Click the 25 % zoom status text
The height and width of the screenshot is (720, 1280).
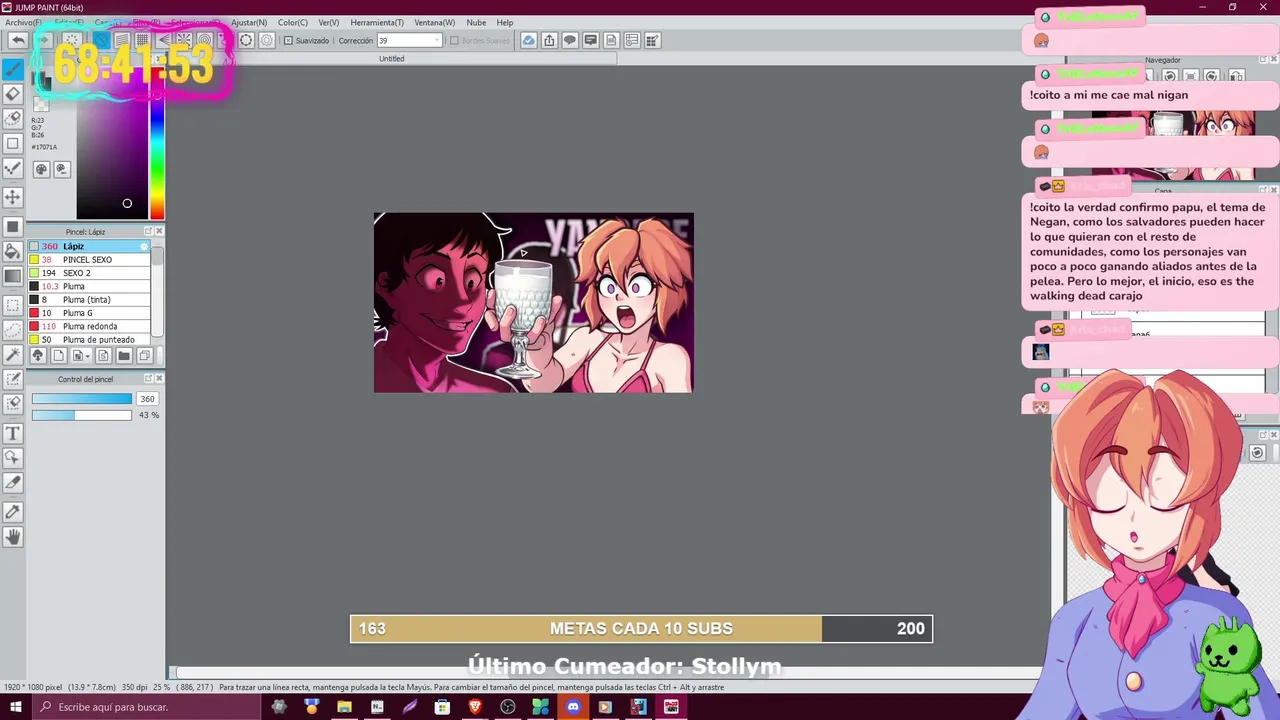[x=160, y=687]
